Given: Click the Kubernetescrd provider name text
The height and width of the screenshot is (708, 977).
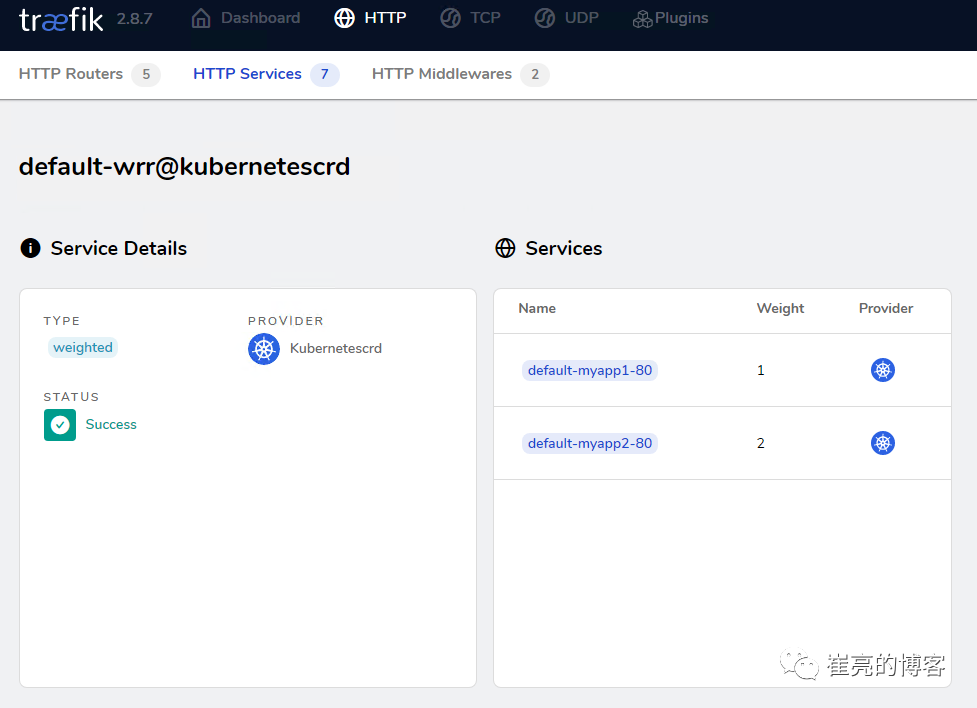Looking at the screenshot, I should click(x=336, y=348).
